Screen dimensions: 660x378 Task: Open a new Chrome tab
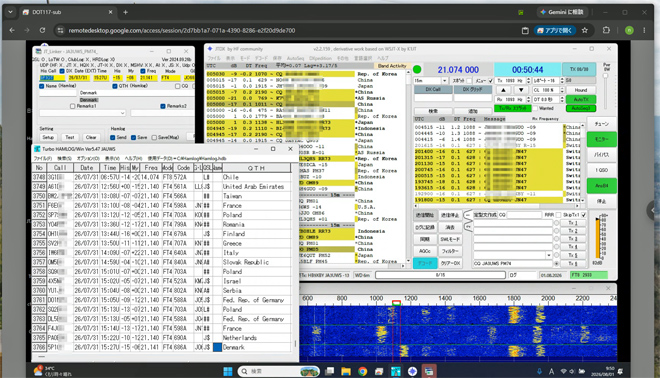click(125, 12)
